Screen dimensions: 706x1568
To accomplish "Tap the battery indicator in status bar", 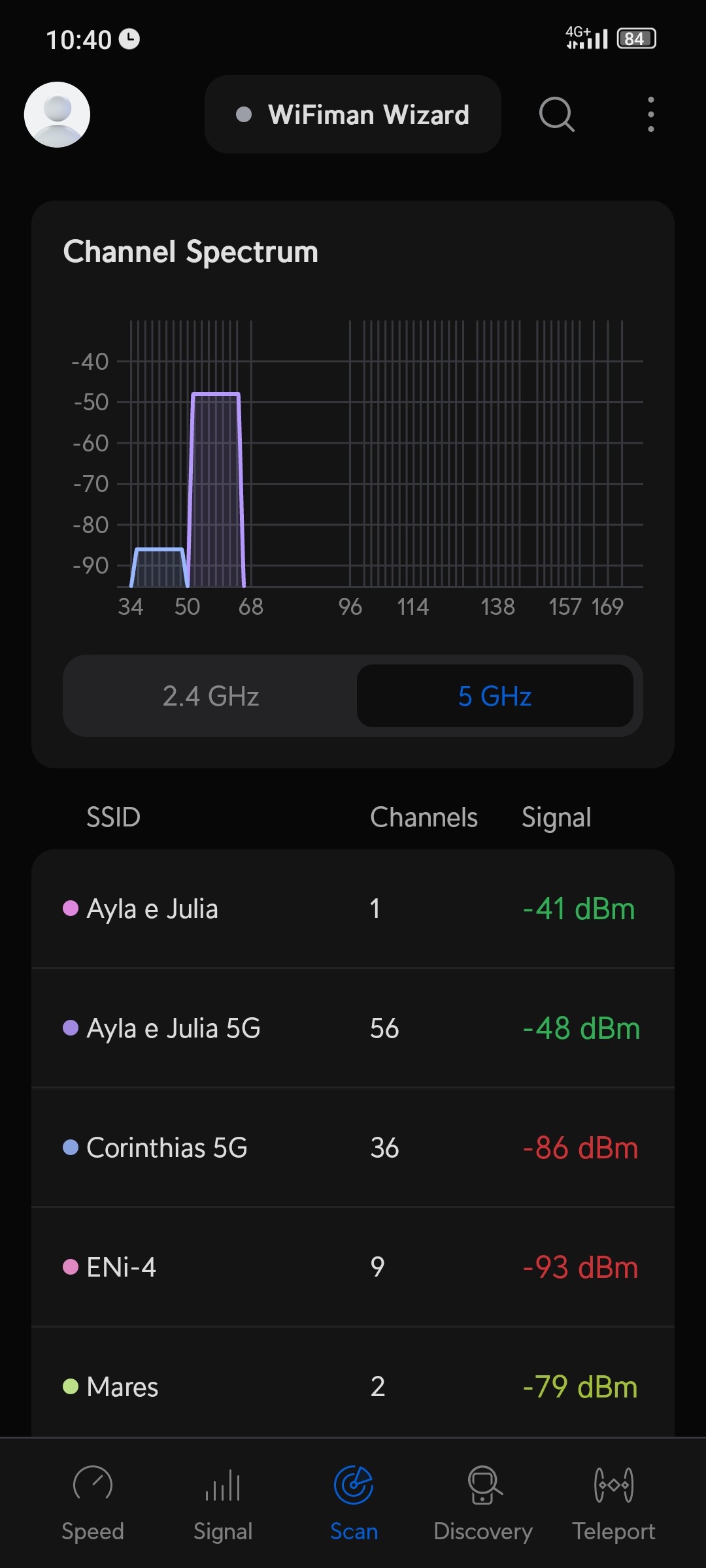I will click(636, 39).
